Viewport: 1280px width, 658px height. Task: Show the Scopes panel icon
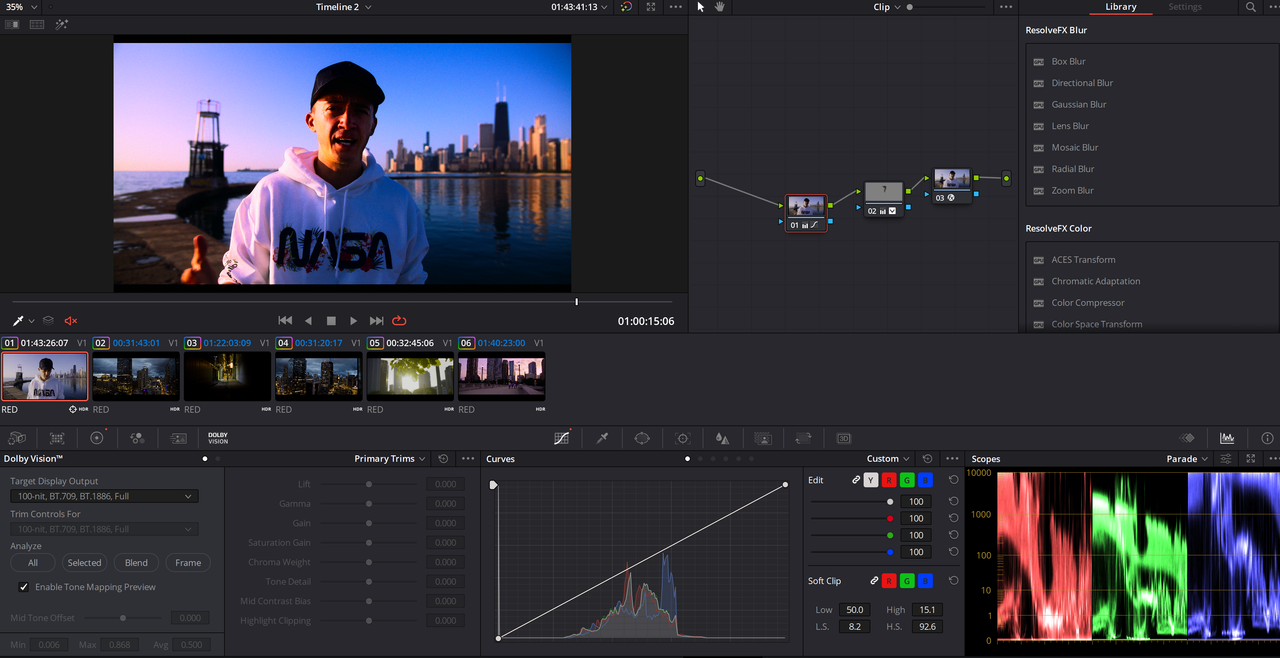[x=1227, y=438]
